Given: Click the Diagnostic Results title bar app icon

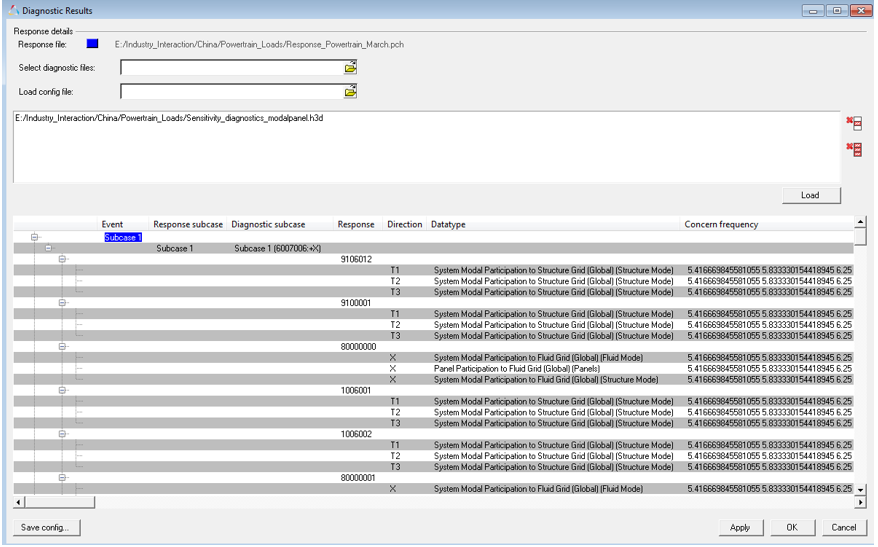Looking at the screenshot, I should [x=13, y=10].
